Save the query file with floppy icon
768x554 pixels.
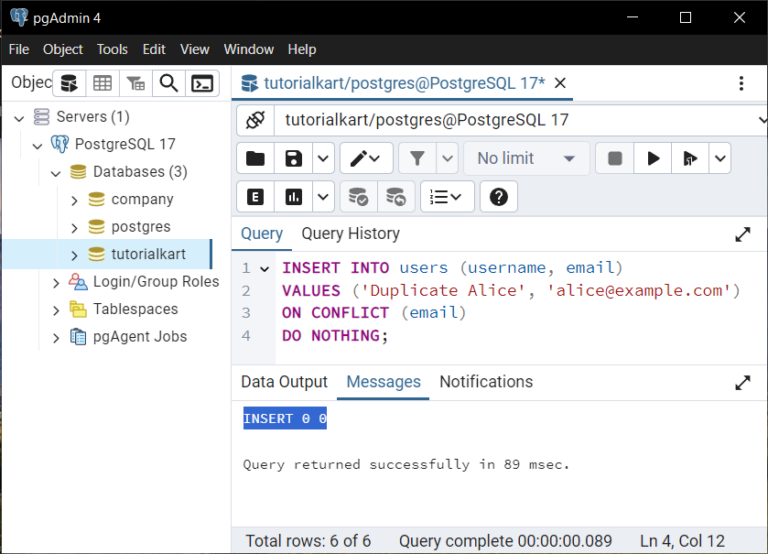(x=293, y=158)
